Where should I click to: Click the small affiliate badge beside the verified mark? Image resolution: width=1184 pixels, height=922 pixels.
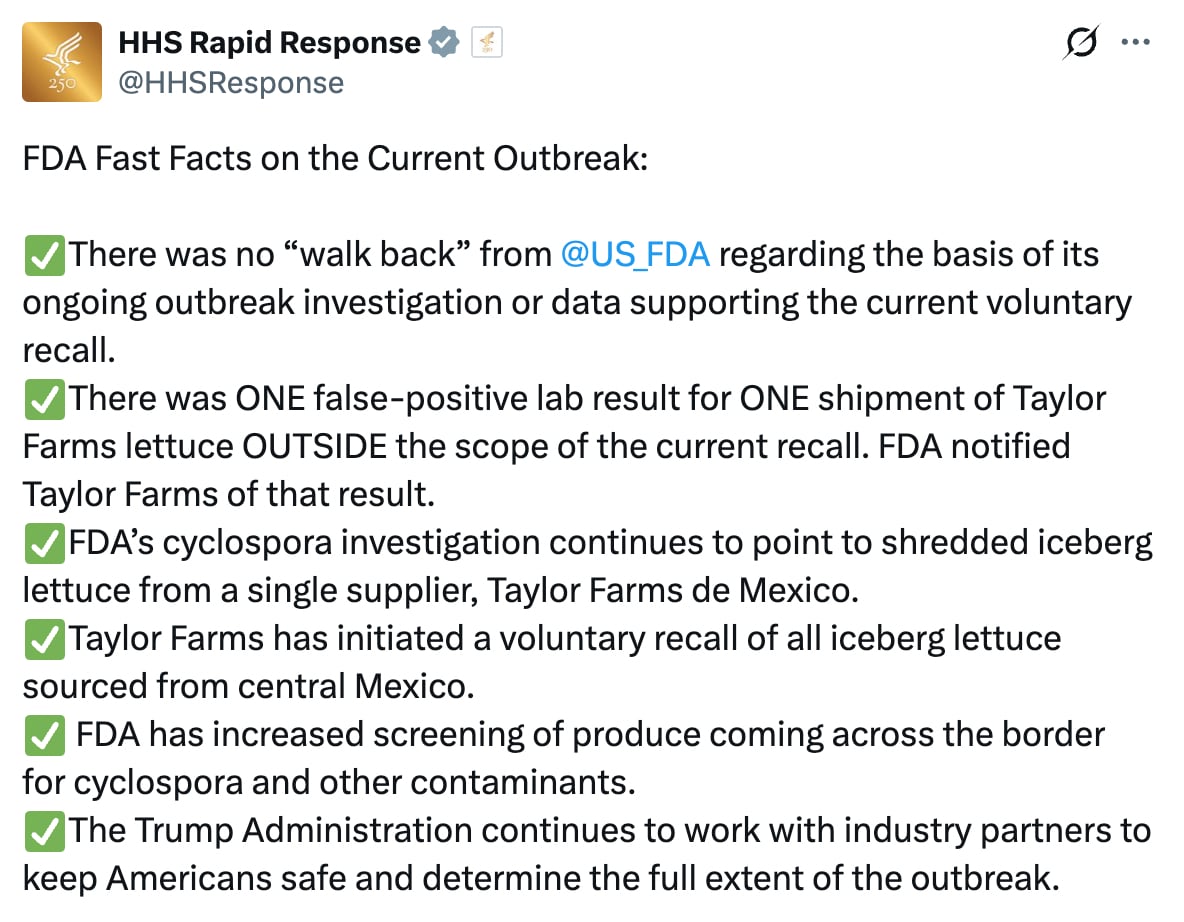pyautogui.click(x=487, y=42)
